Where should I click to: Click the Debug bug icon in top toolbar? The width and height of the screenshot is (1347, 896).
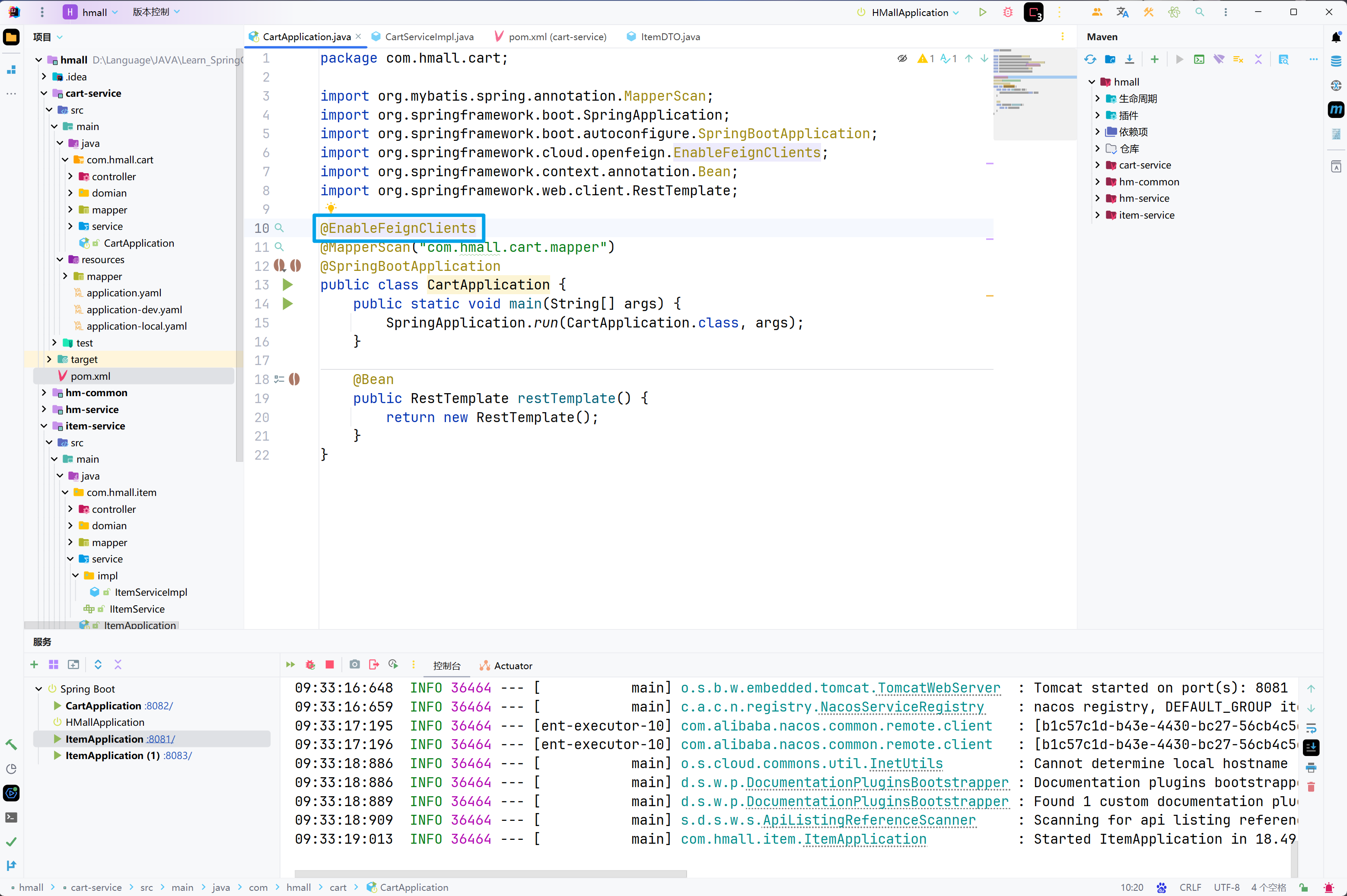(1008, 12)
